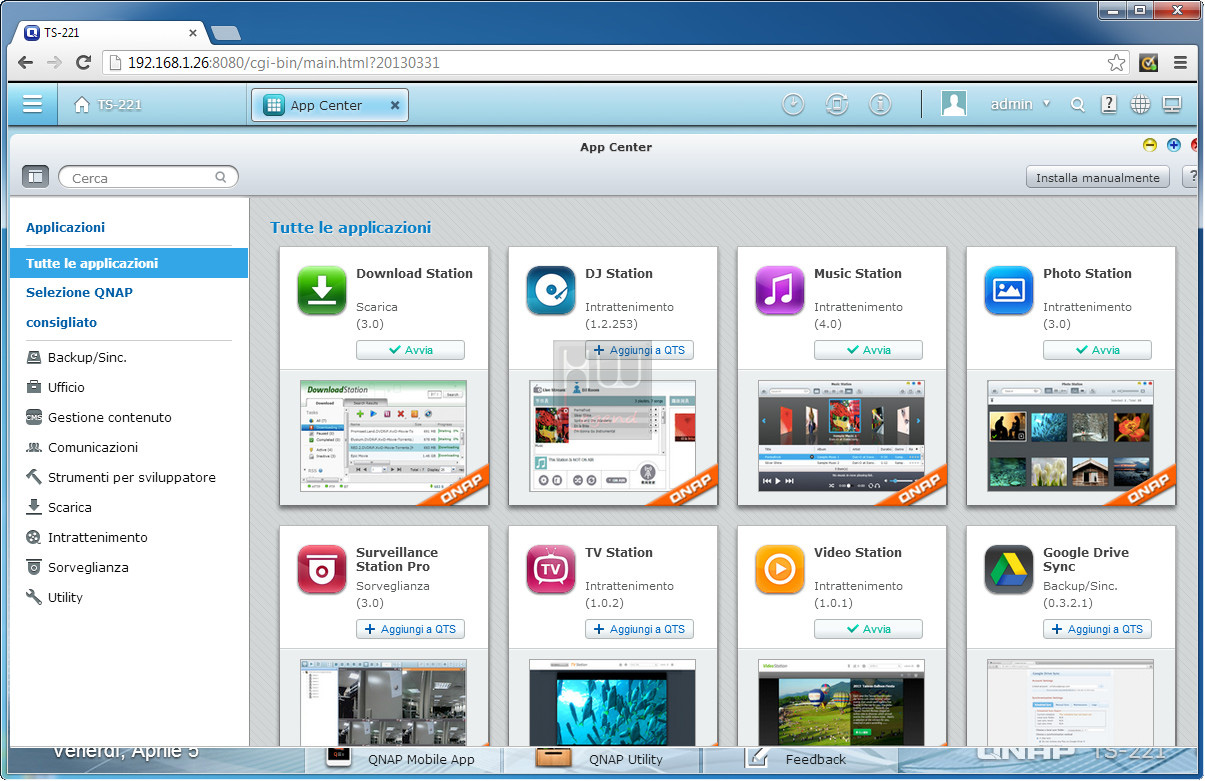The image size is (1205, 781).
Task: Open the external devices icon
Action: click(837, 104)
